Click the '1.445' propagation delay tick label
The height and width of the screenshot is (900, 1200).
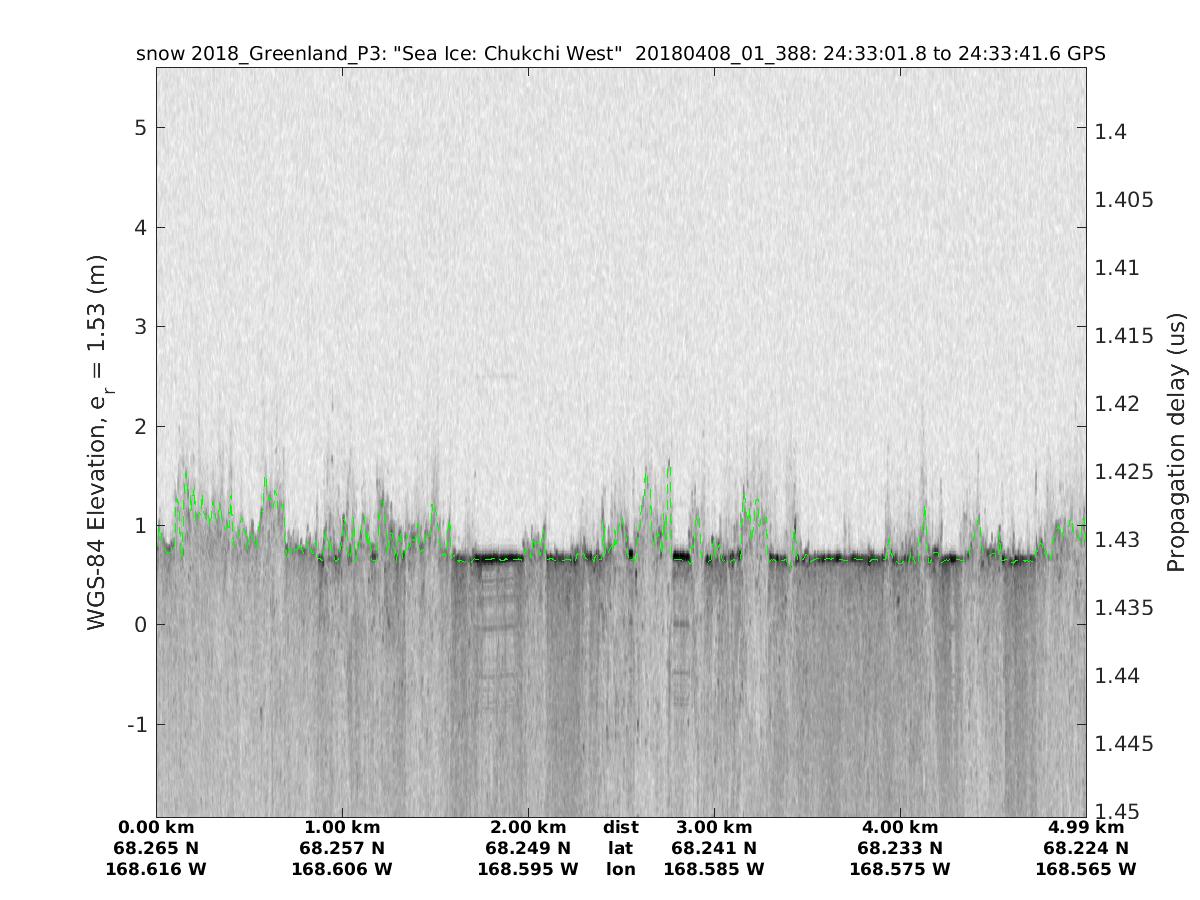tap(1125, 744)
